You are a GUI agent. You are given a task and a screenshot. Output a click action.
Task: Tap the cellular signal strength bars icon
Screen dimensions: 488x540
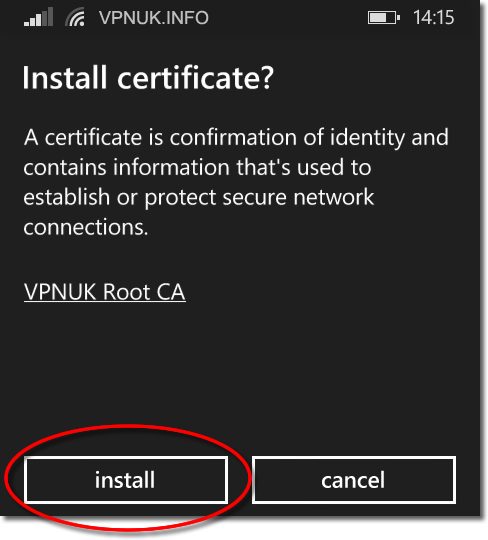pyautogui.click(x=39, y=17)
